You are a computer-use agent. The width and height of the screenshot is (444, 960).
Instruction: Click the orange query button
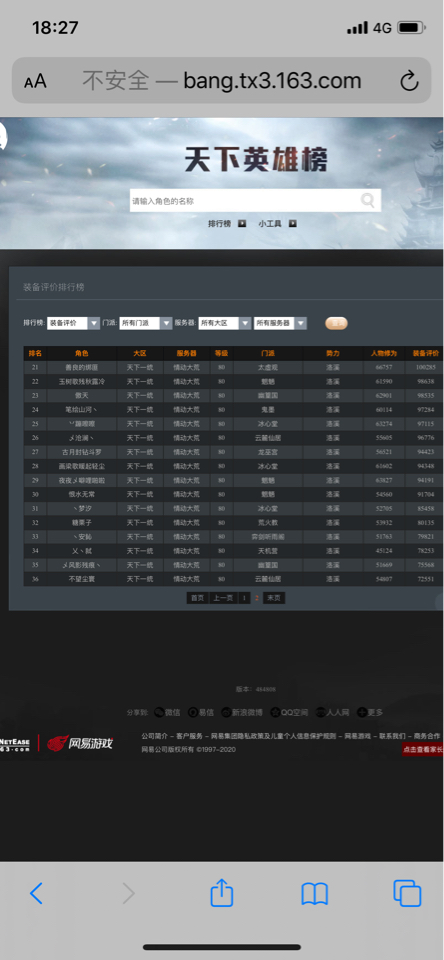336,323
